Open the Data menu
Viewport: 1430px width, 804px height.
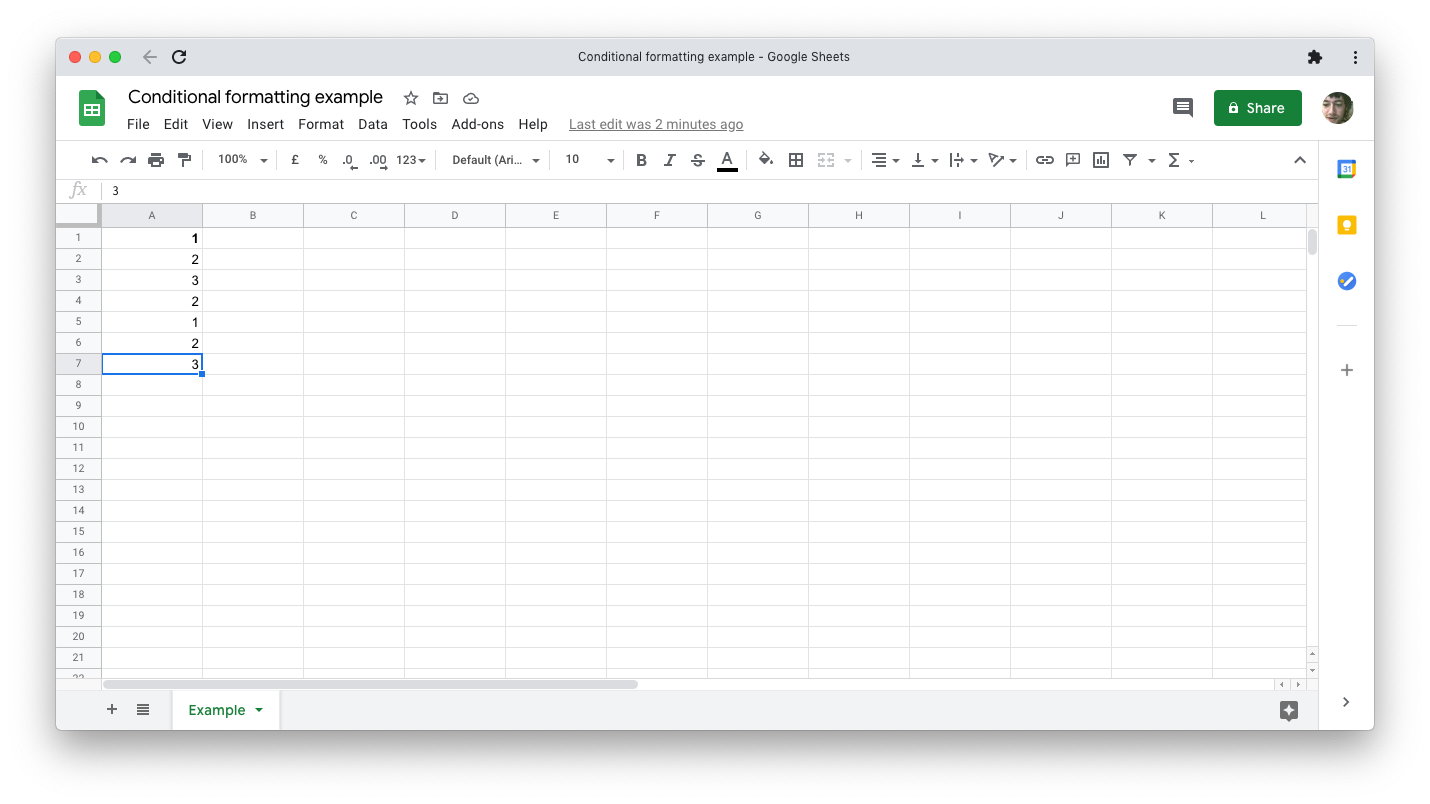(x=373, y=124)
